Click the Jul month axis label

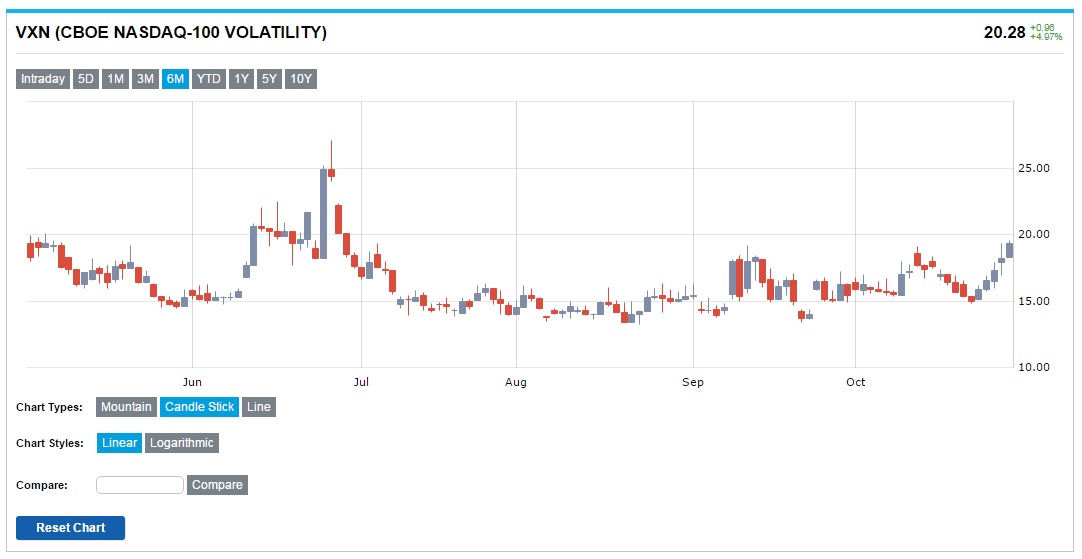(361, 382)
